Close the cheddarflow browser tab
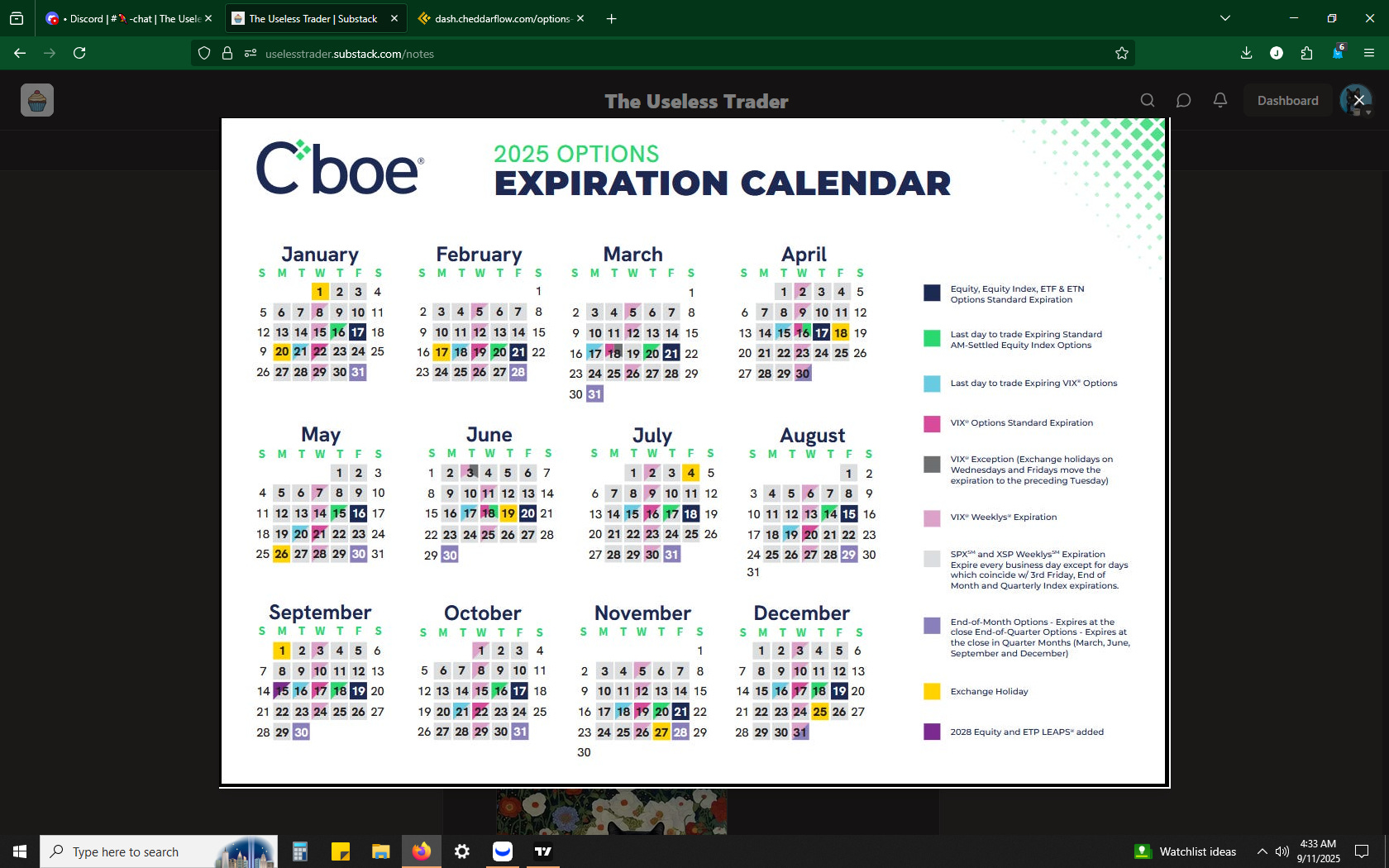The width and height of the screenshot is (1389, 868). (580, 18)
